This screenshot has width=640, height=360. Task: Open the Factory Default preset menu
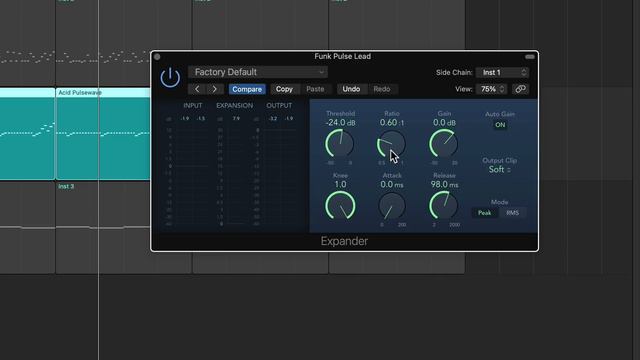point(258,72)
